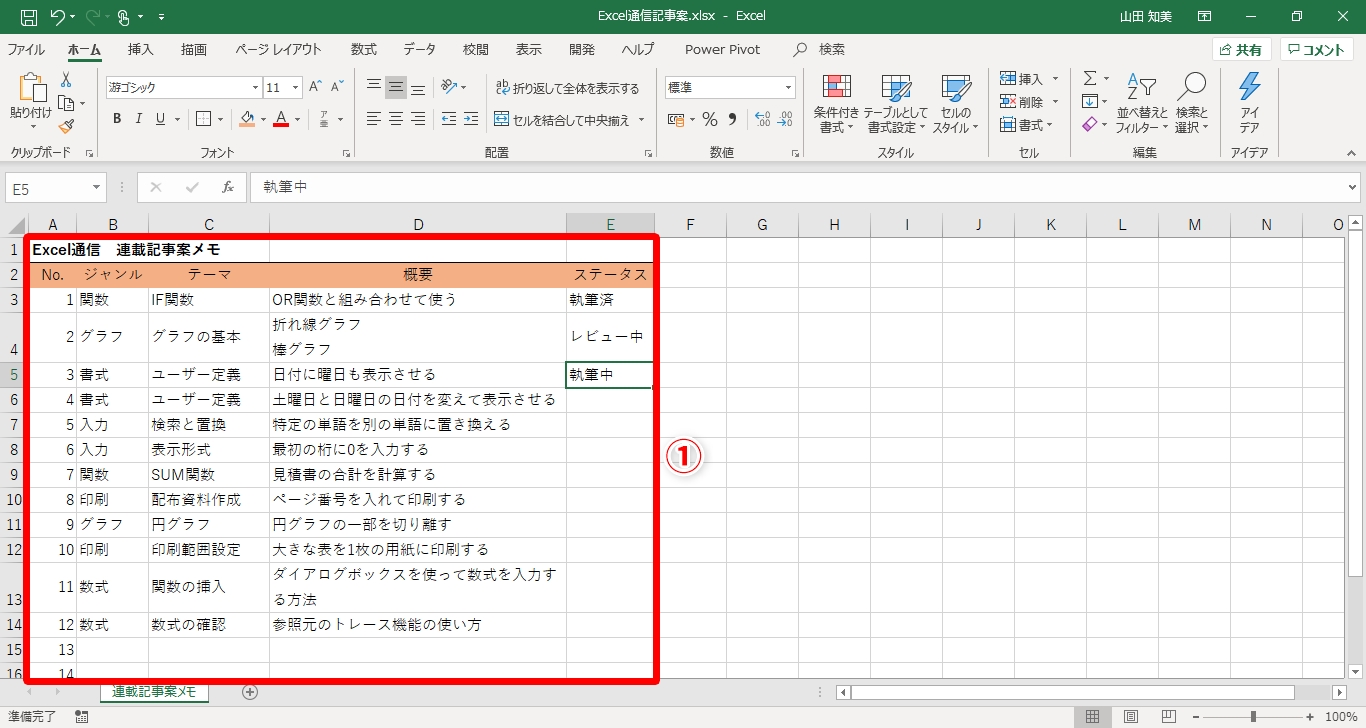This screenshot has width=1366, height=728.
Task: Toggle center horizontal alignment
Action: (396, 120)
